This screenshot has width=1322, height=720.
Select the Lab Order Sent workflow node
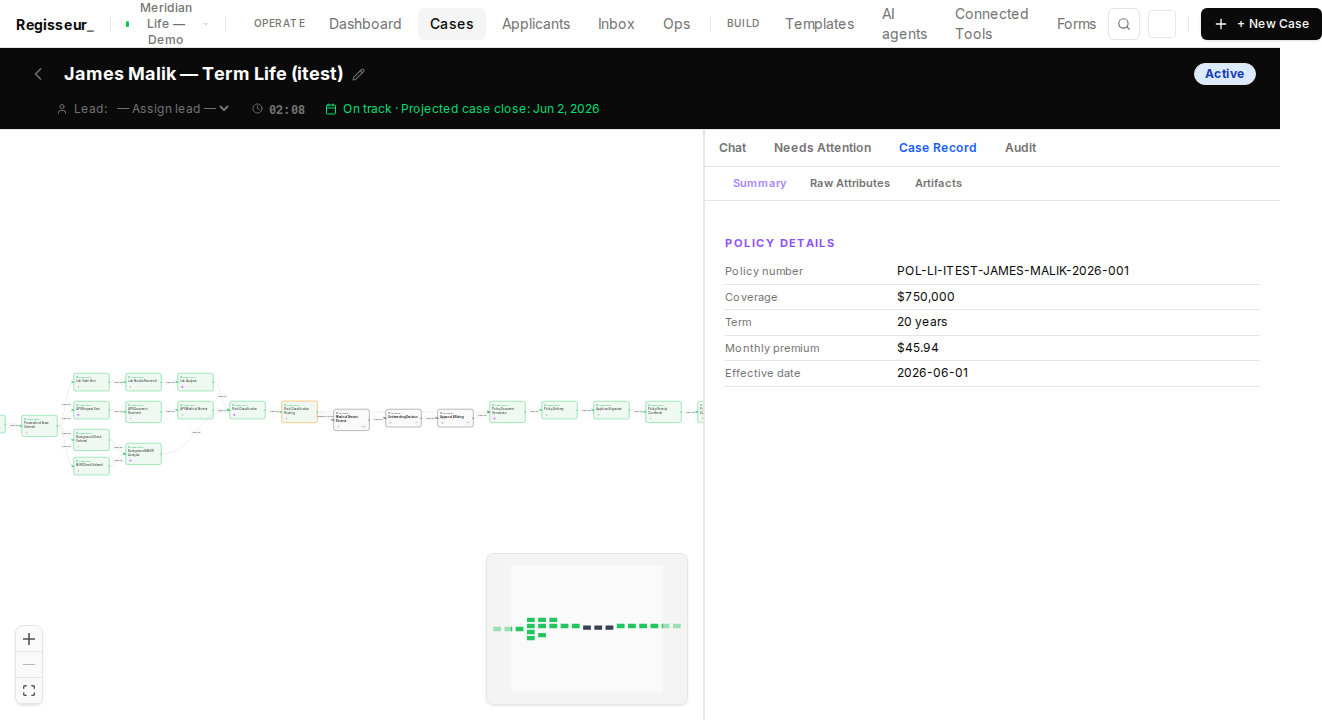91,382
